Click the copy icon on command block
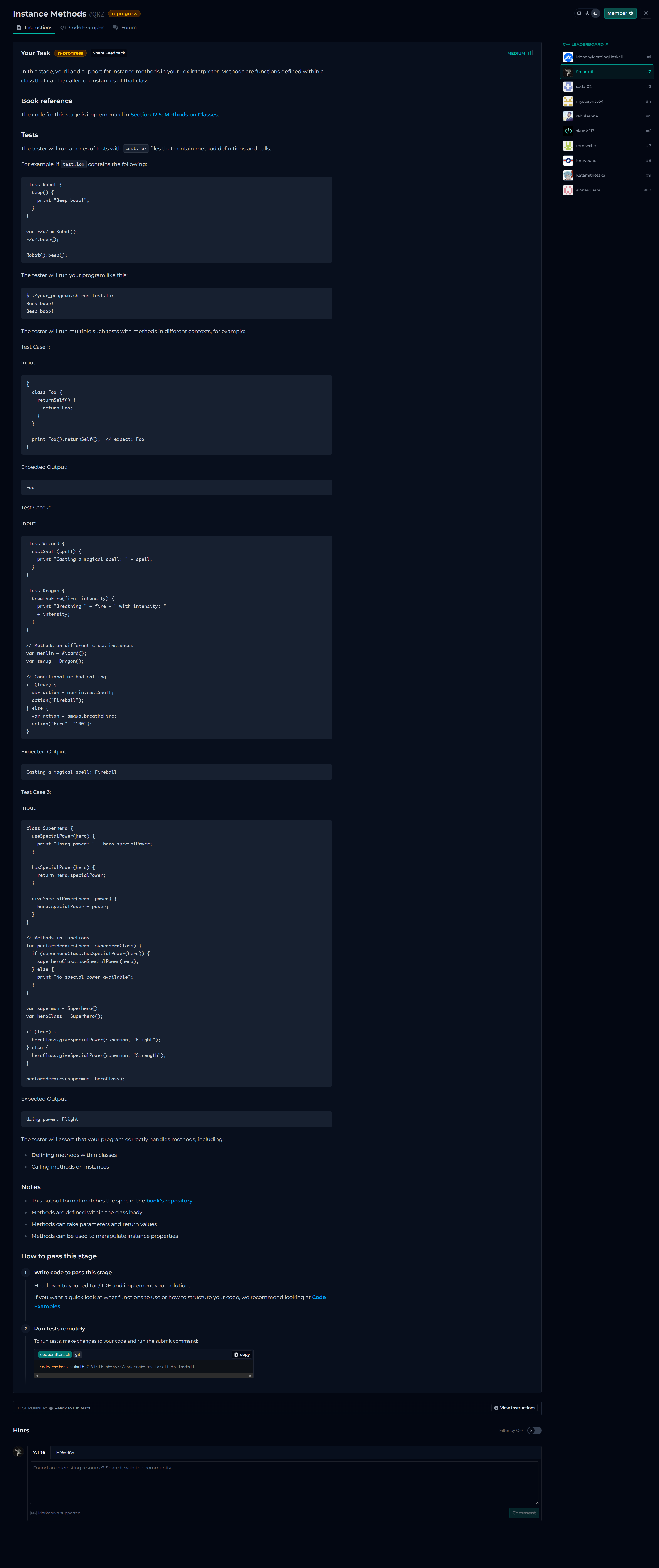This screenshot has height=1568, width=659. 242,1354
